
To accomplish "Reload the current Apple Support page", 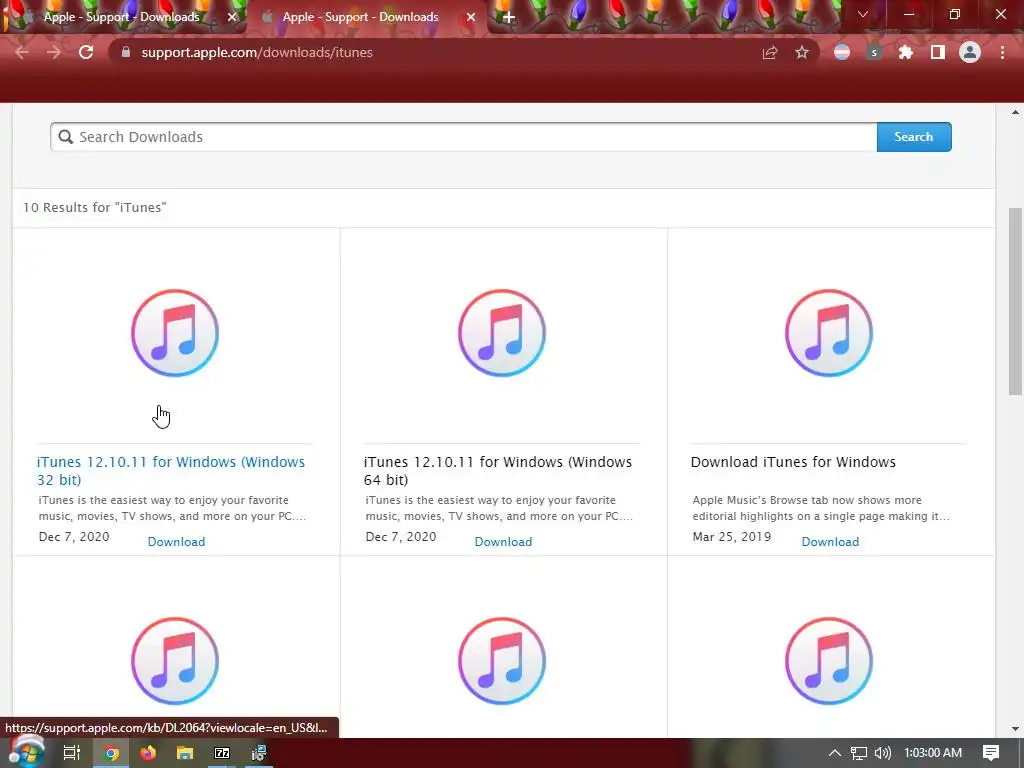I will pos(86,52).
